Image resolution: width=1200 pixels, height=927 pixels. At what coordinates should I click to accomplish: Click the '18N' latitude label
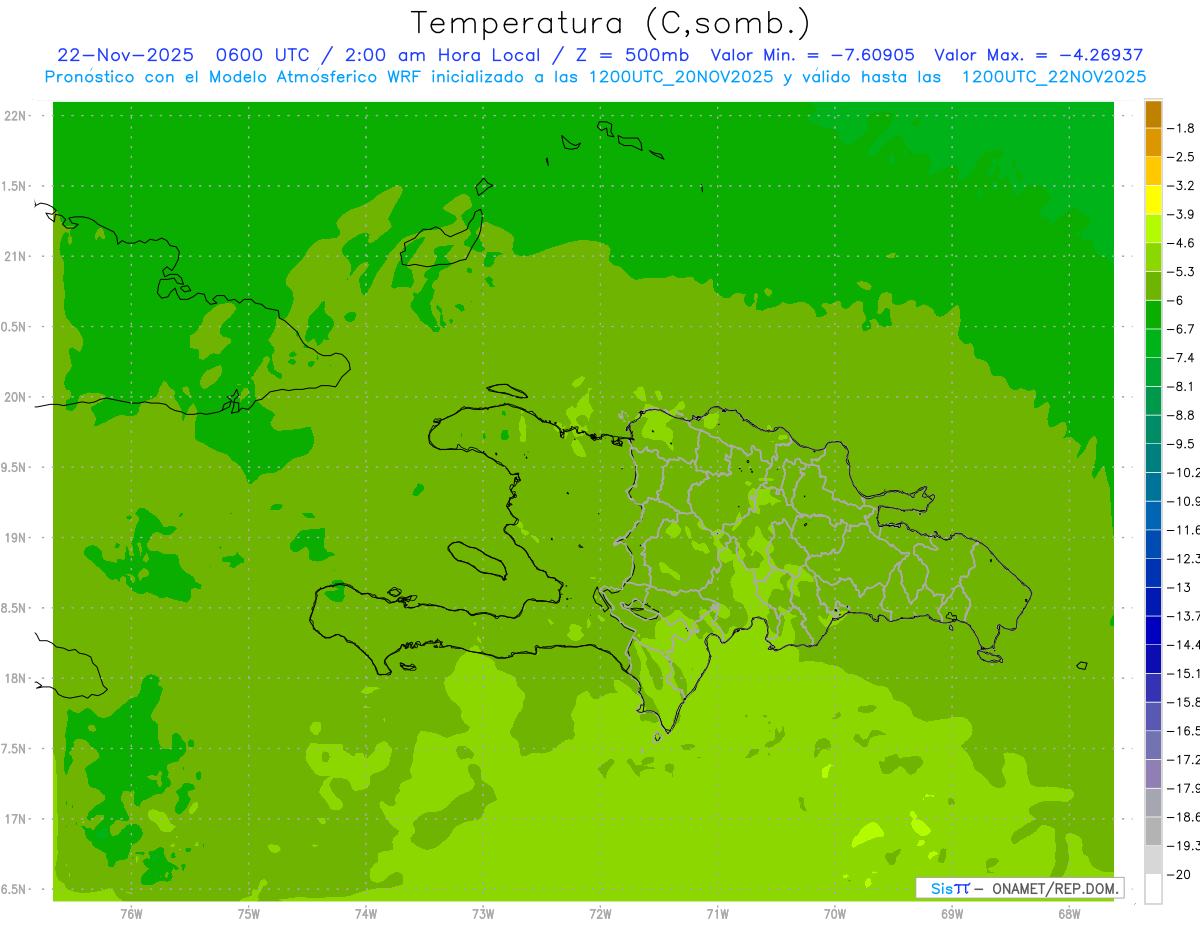[16, 678]
